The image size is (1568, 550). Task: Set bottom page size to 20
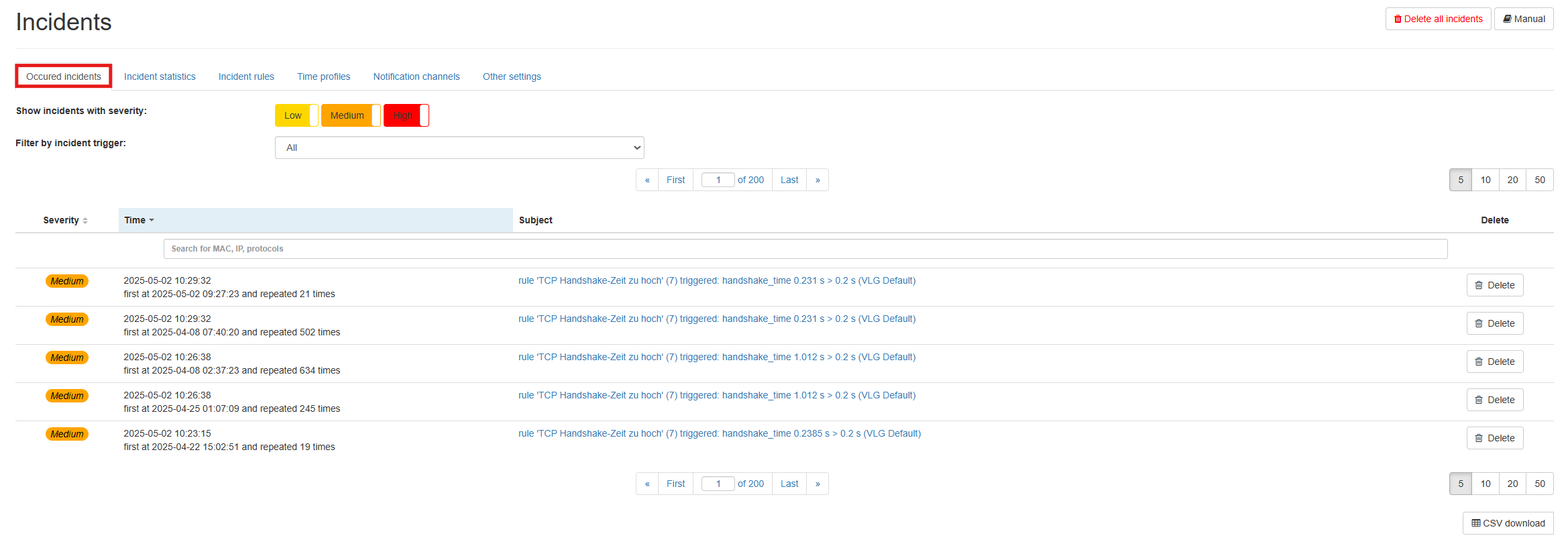tap(1512, 484)
